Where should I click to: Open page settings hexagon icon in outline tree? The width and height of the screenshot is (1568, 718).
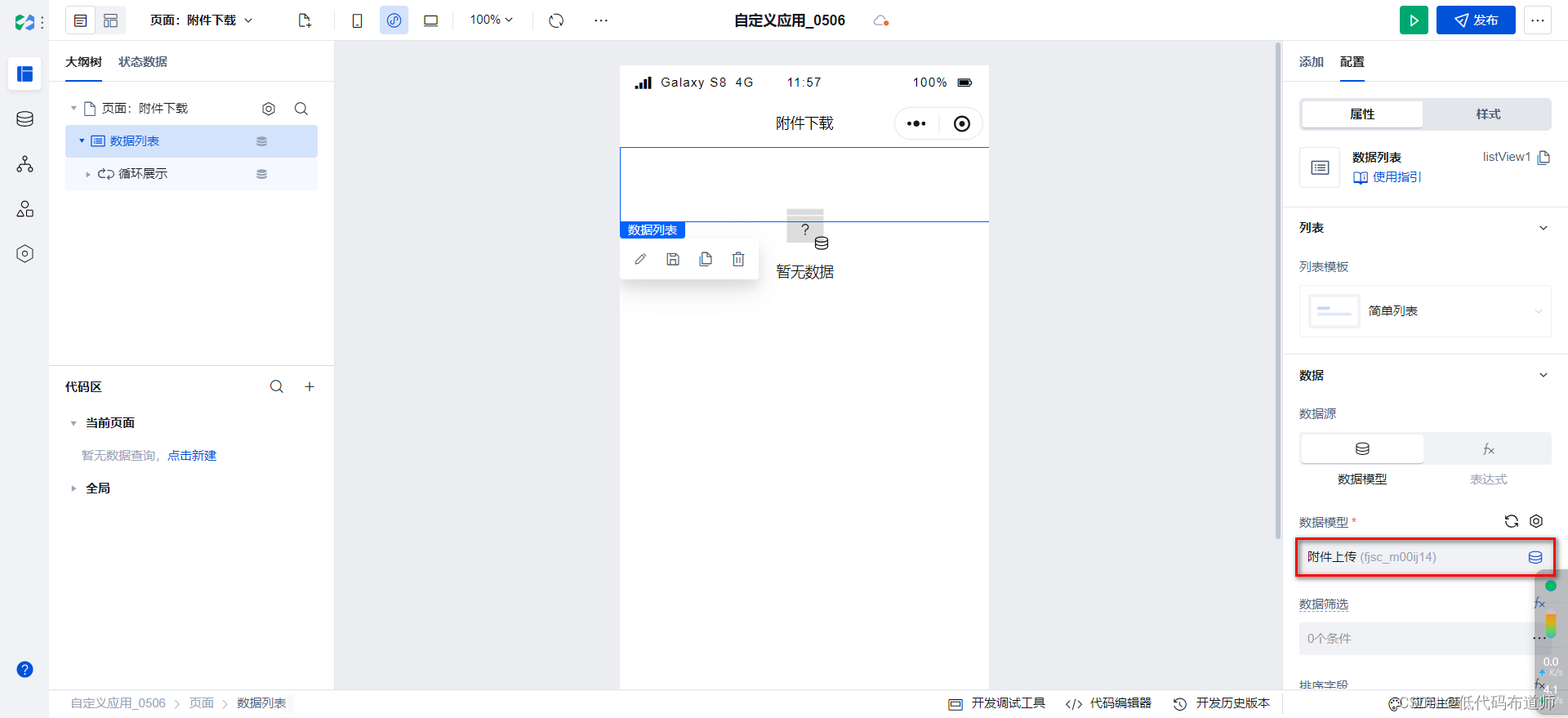tap(269, 109)
